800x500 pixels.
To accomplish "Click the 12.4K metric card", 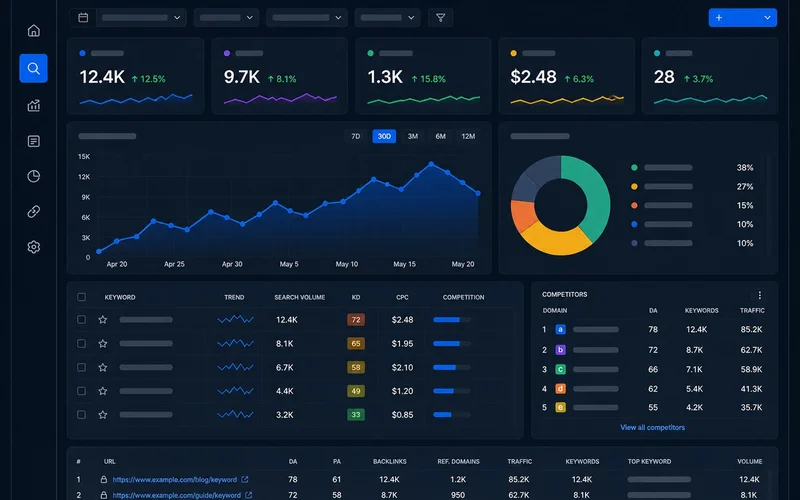I will pos(136,76).
